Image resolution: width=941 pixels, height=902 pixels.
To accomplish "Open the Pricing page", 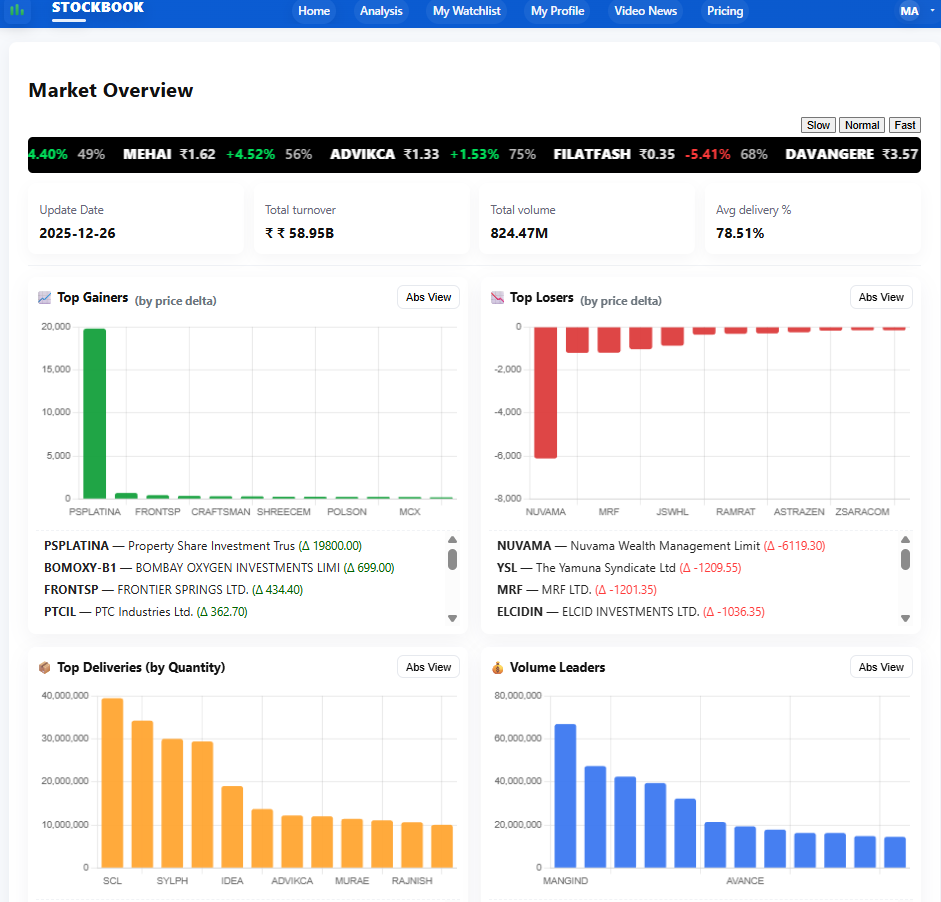I will [724, 11].
